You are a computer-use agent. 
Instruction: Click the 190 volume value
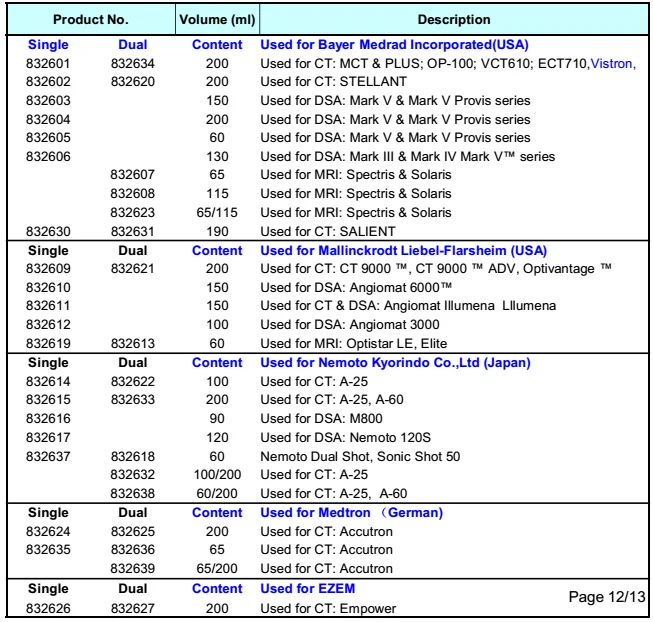point(217,231)
